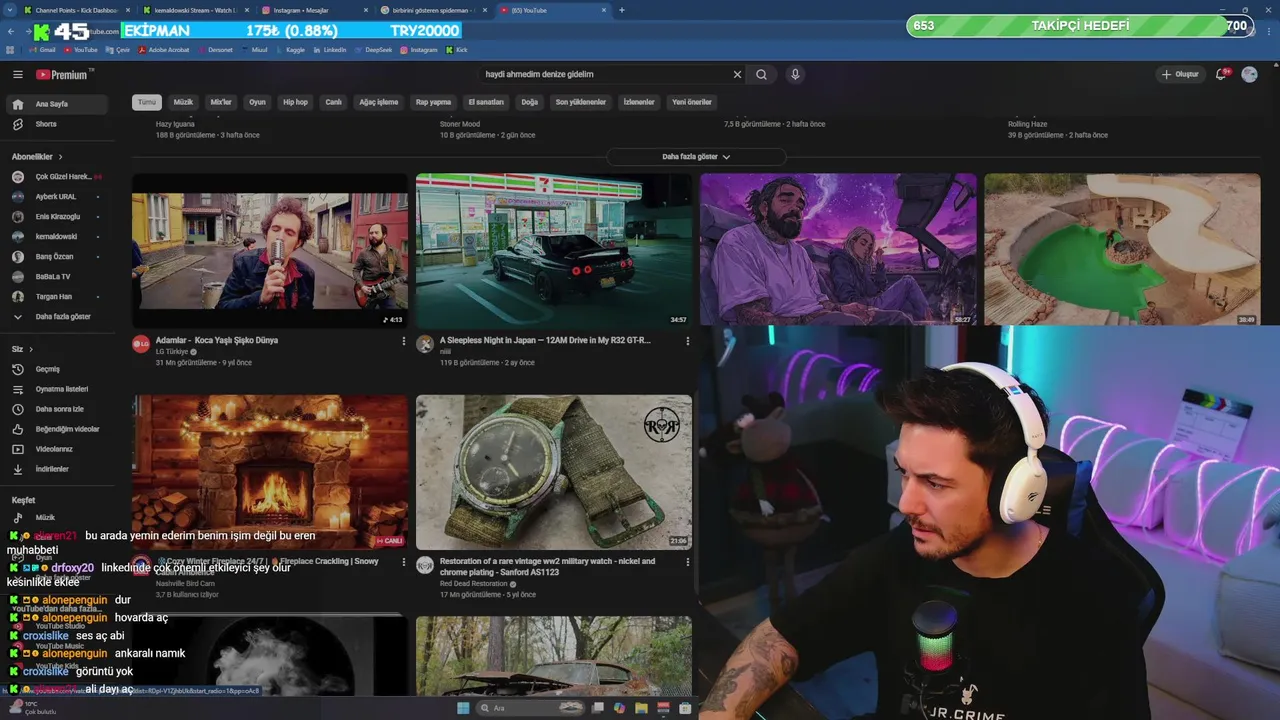Image resolution: width=1280 pixels, height=720 pixels.
Task: Open Sleepless Night in Japan video thumbnail
Action: point(554,251)
